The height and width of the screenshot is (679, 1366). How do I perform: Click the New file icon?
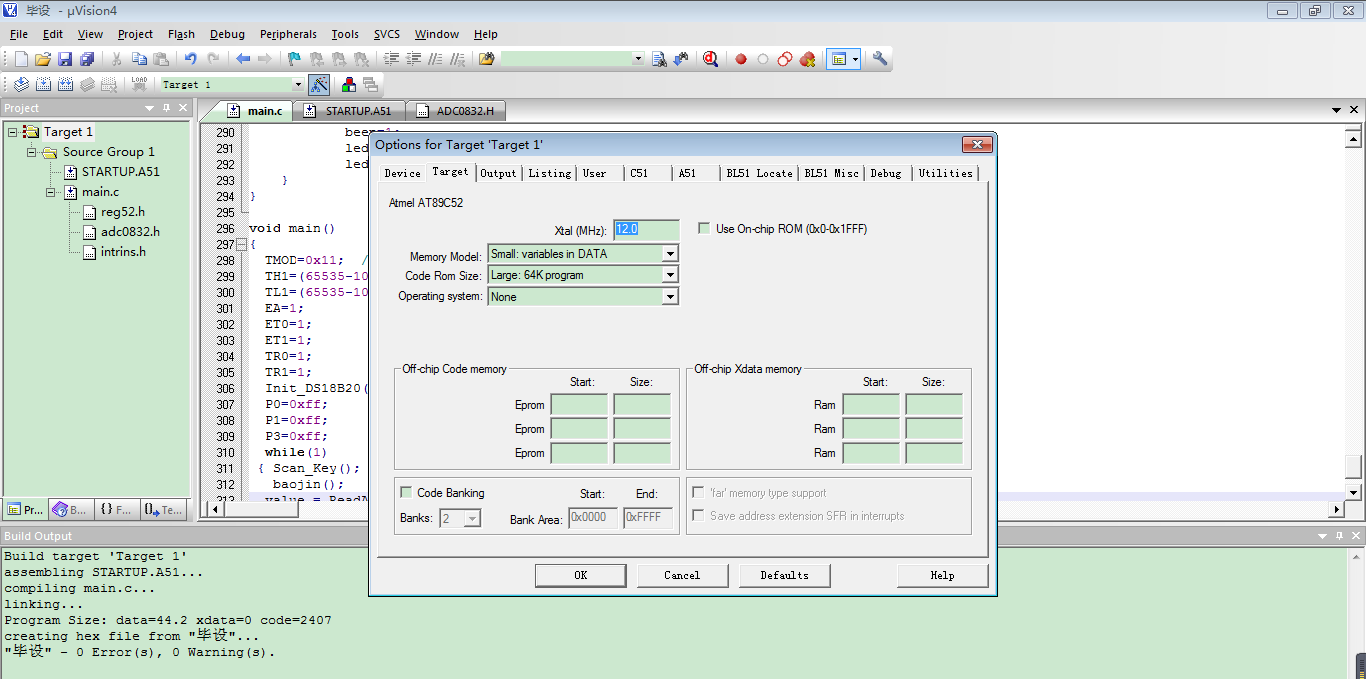21,59
